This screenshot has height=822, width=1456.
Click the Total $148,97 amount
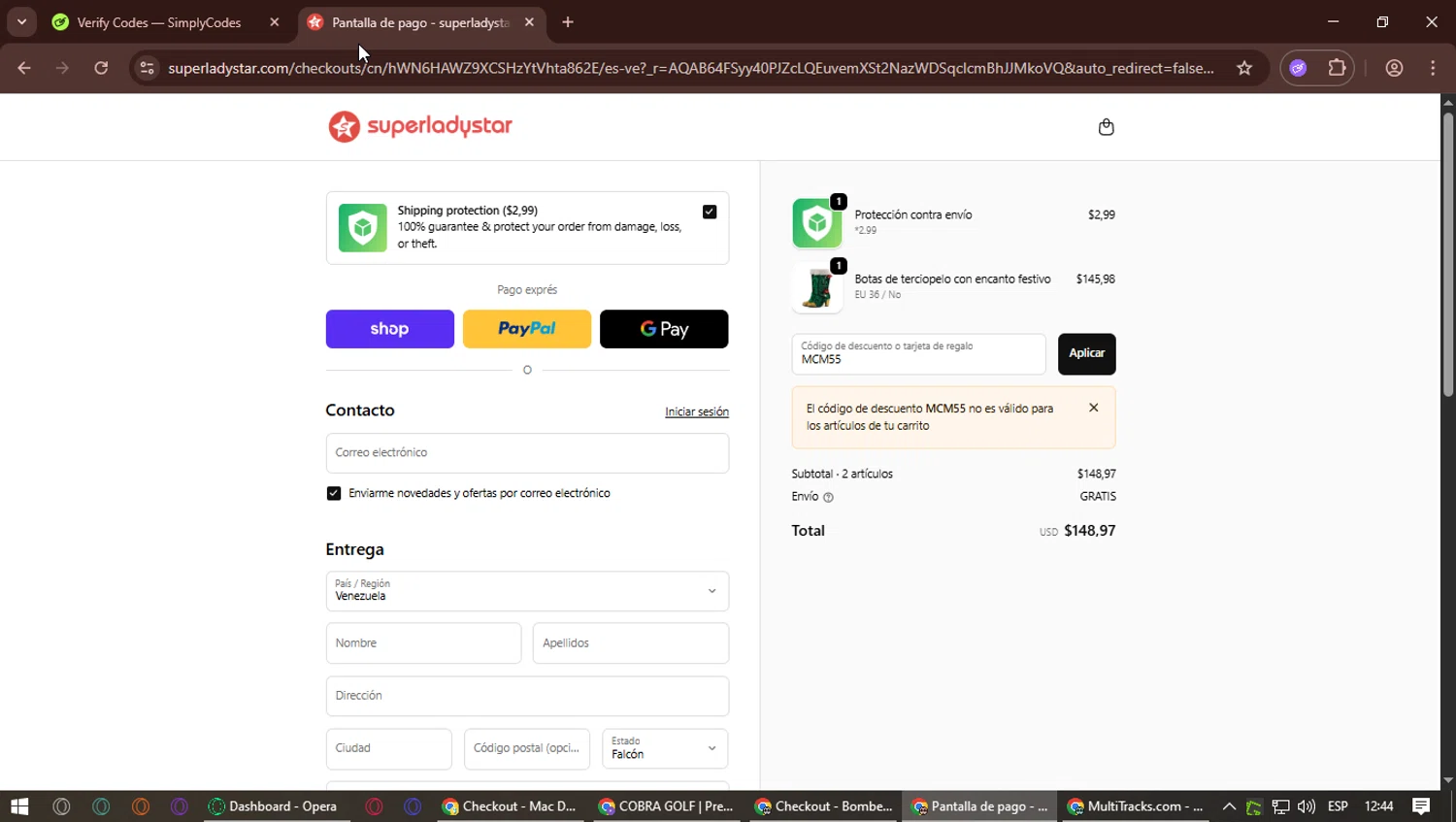pyautogui.click(x=1090, y=531)
